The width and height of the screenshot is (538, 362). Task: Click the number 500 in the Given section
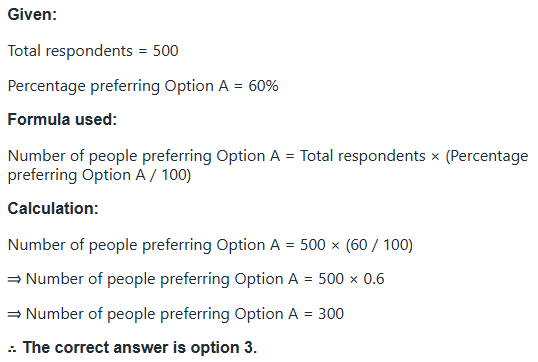(165, 51)
